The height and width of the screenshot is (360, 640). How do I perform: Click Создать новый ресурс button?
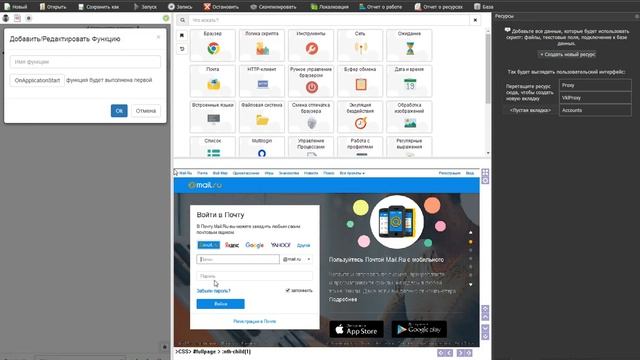(x=567, y=54)
